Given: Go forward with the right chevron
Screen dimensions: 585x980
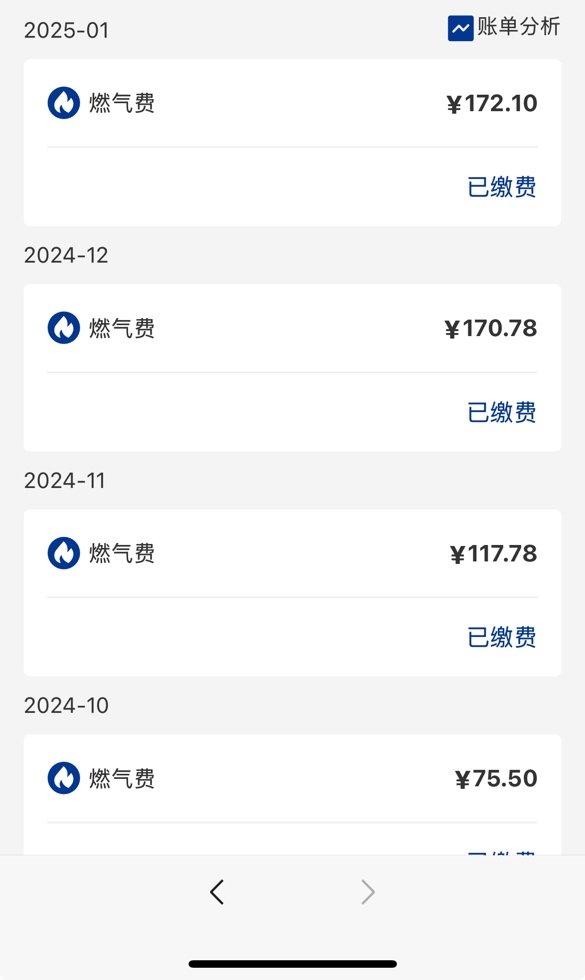Looking at the screenshot, I should (x=368, y=892).
